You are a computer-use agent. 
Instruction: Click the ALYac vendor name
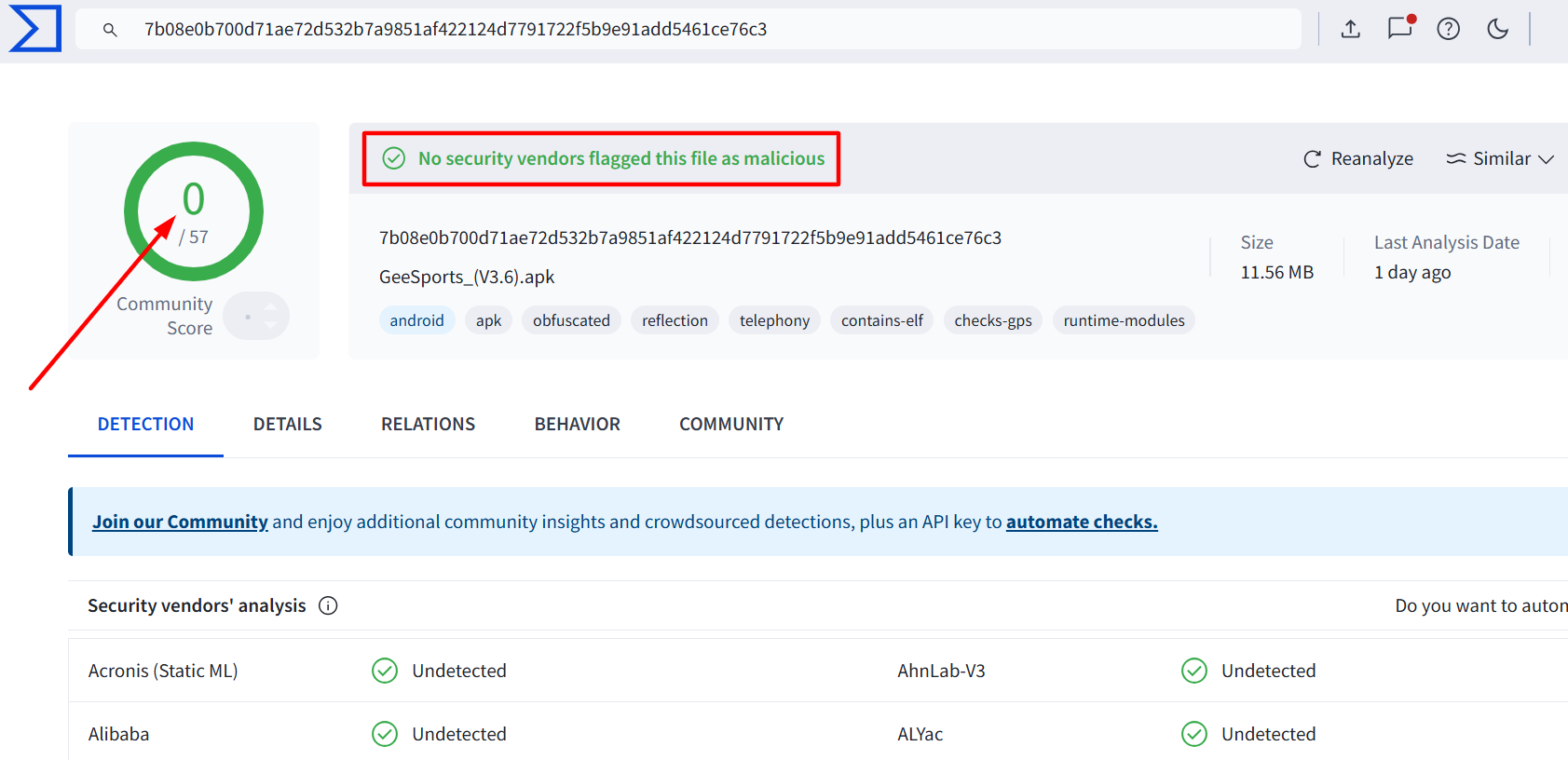pyautogui.click(x=920, y=734)
